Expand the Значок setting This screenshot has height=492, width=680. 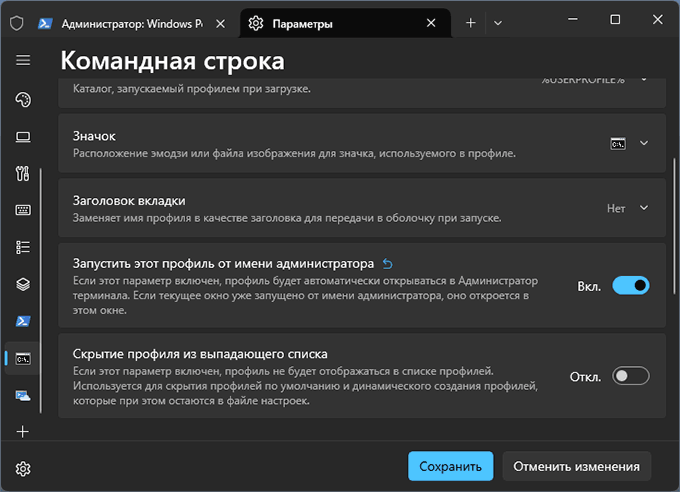tap(644, 143)
